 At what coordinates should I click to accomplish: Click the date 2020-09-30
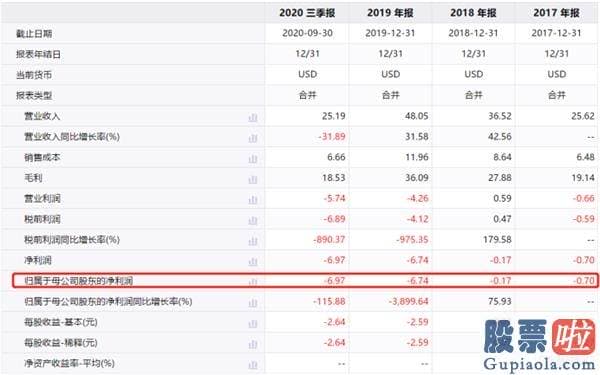coord(307,33)
